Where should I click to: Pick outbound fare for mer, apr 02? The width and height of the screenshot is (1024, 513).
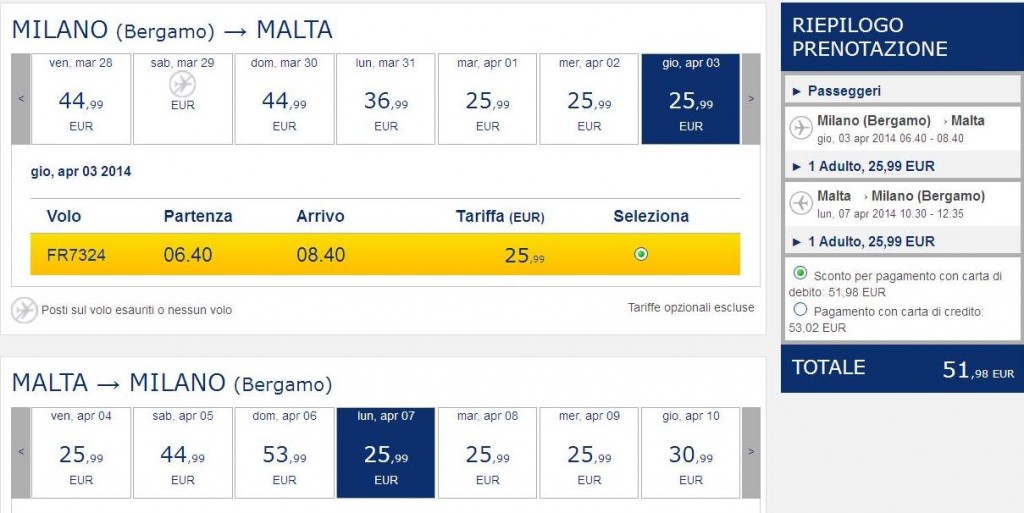(x=589, y=98)
